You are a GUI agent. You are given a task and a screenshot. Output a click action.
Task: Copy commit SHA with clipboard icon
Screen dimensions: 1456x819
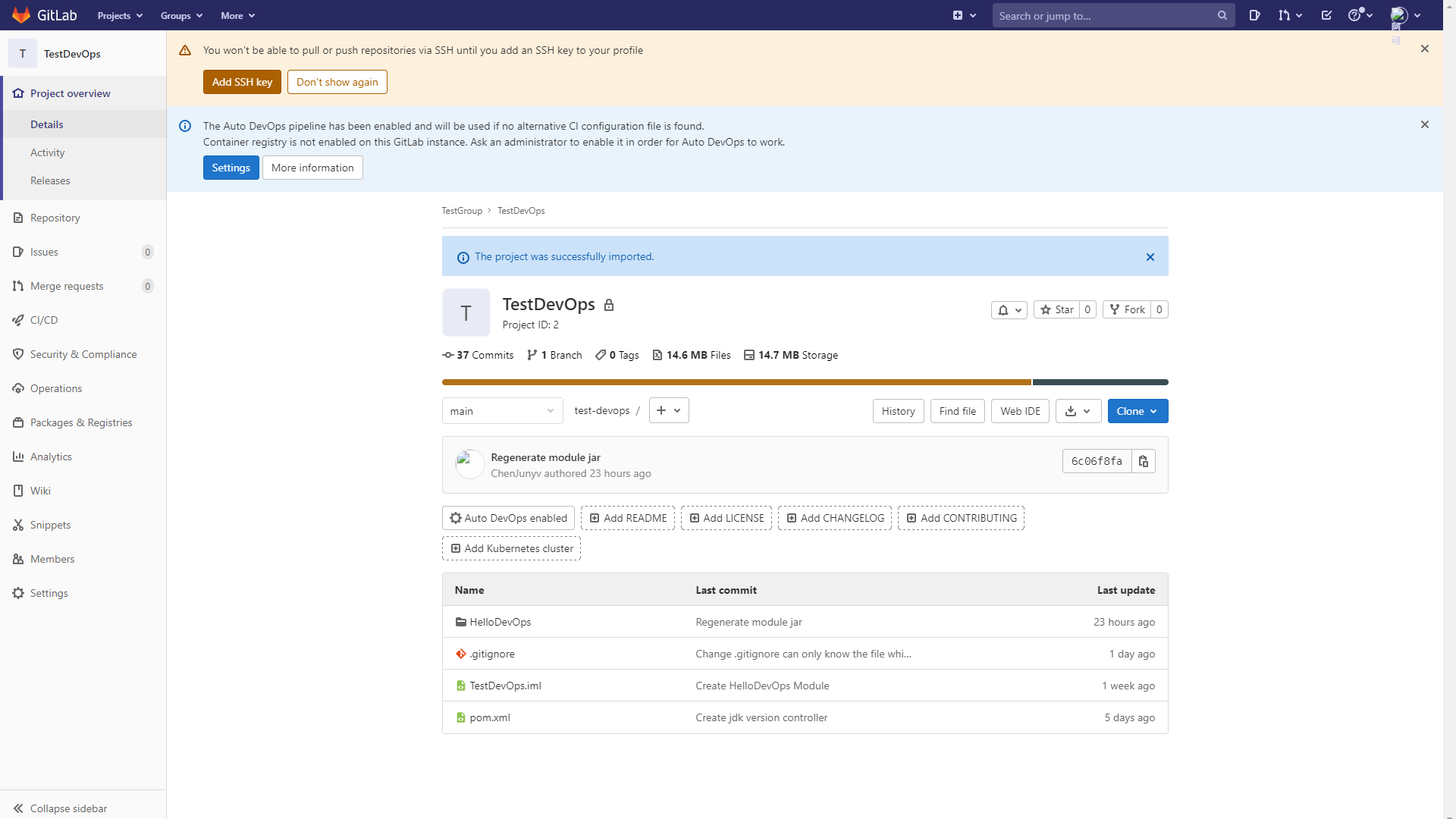point(1144,461)
